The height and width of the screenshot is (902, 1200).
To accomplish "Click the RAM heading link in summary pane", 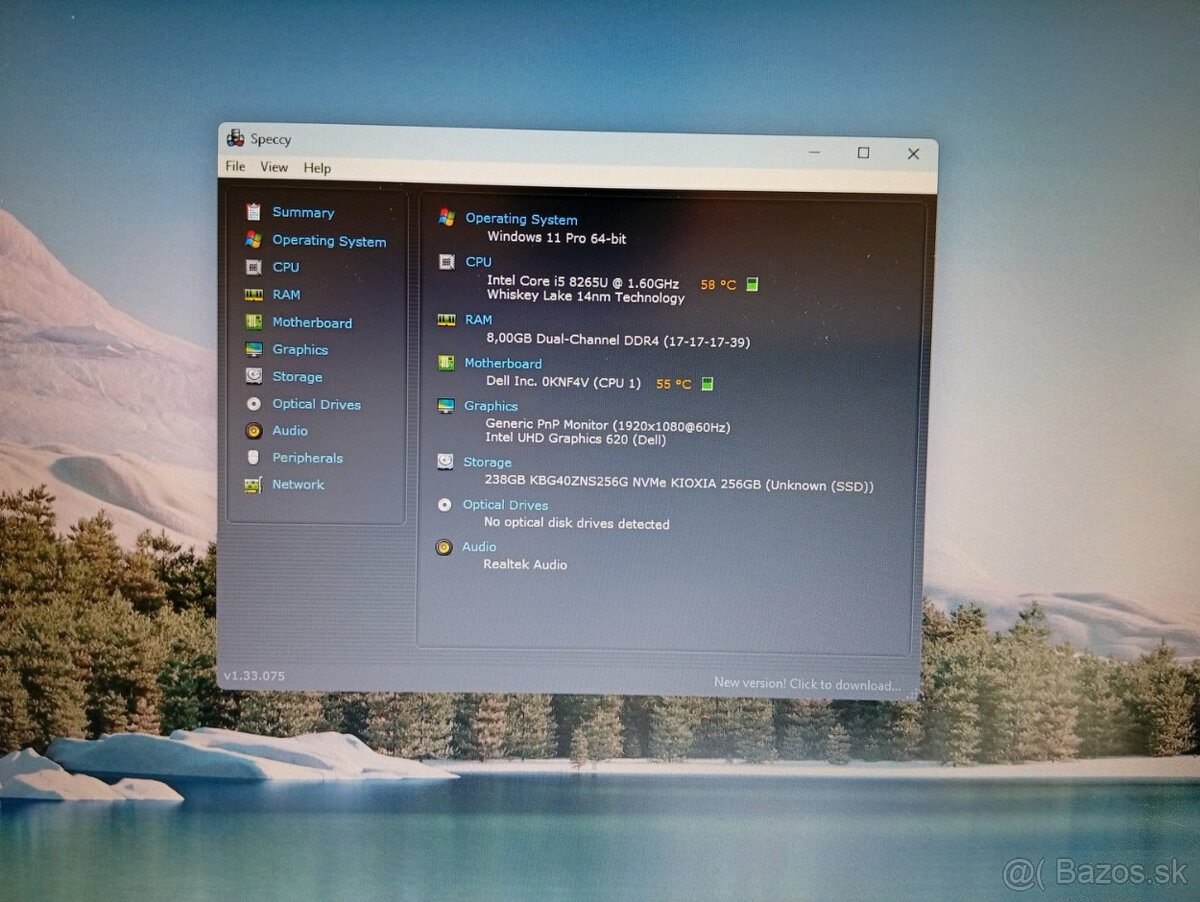I will [x=479, y=320].
